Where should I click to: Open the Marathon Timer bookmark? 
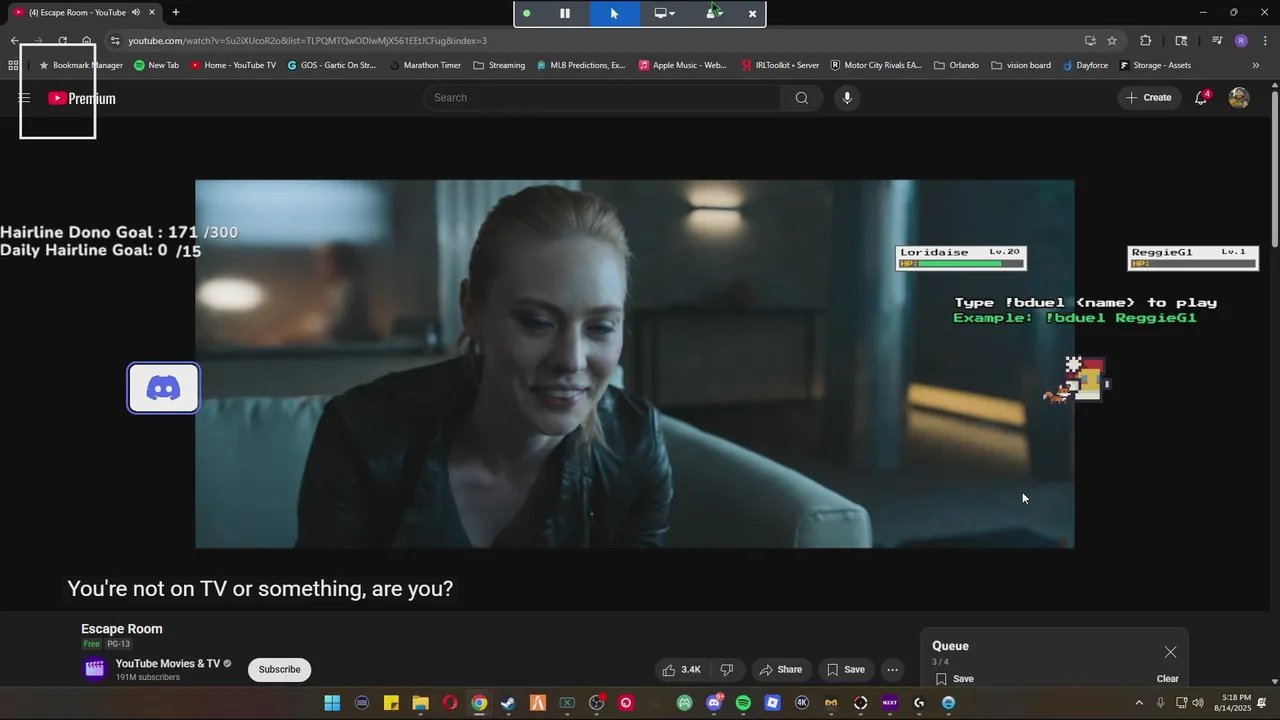point(425,65)
